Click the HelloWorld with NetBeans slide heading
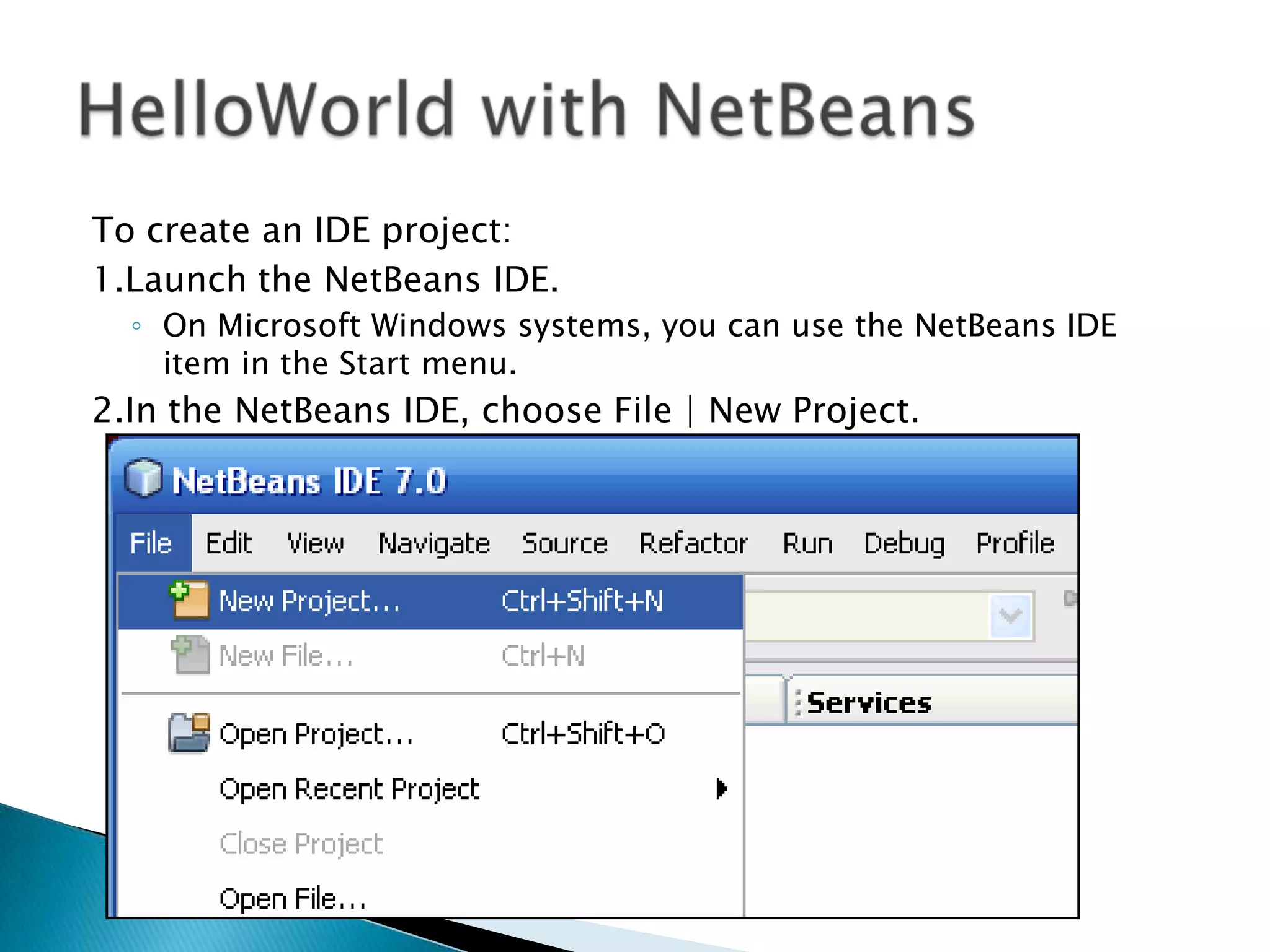Image resolution: width=1270 pixels, height=952 pixels. pos(527,109)
